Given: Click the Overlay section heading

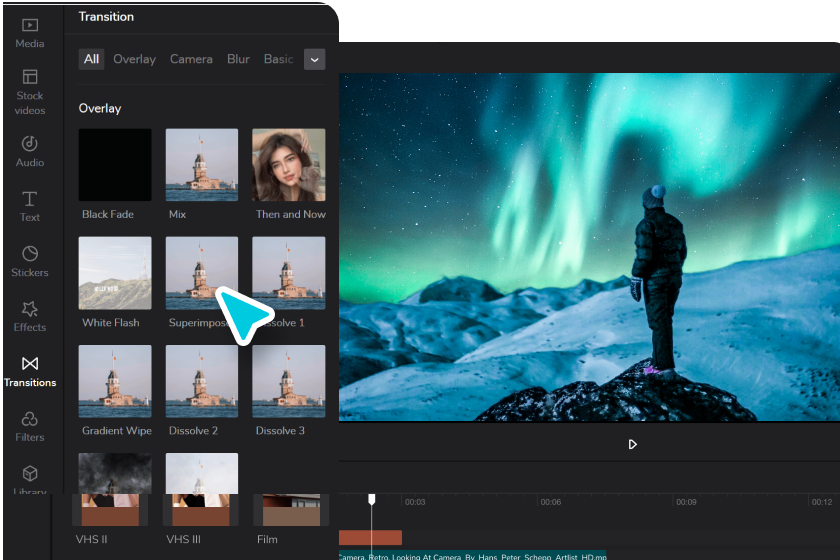Looking at the screenshot, I should point(100,108).
